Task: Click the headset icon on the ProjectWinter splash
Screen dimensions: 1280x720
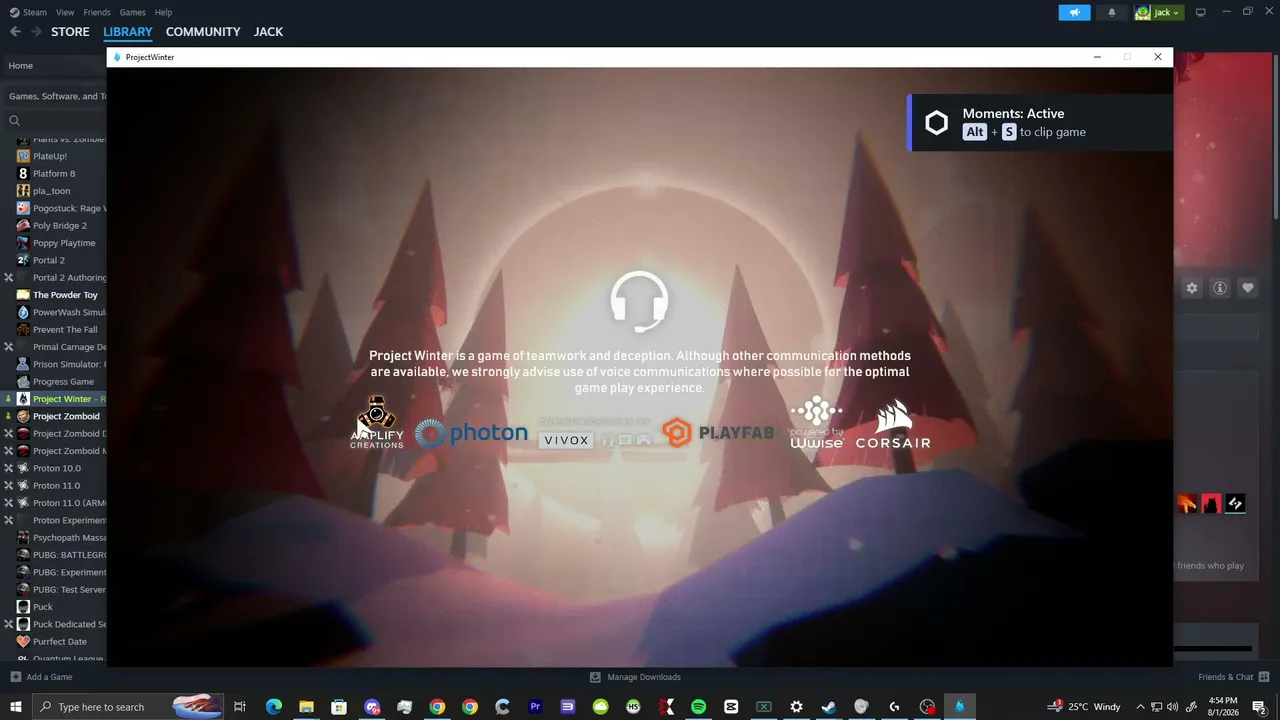Action: click(x=640, y=302)
